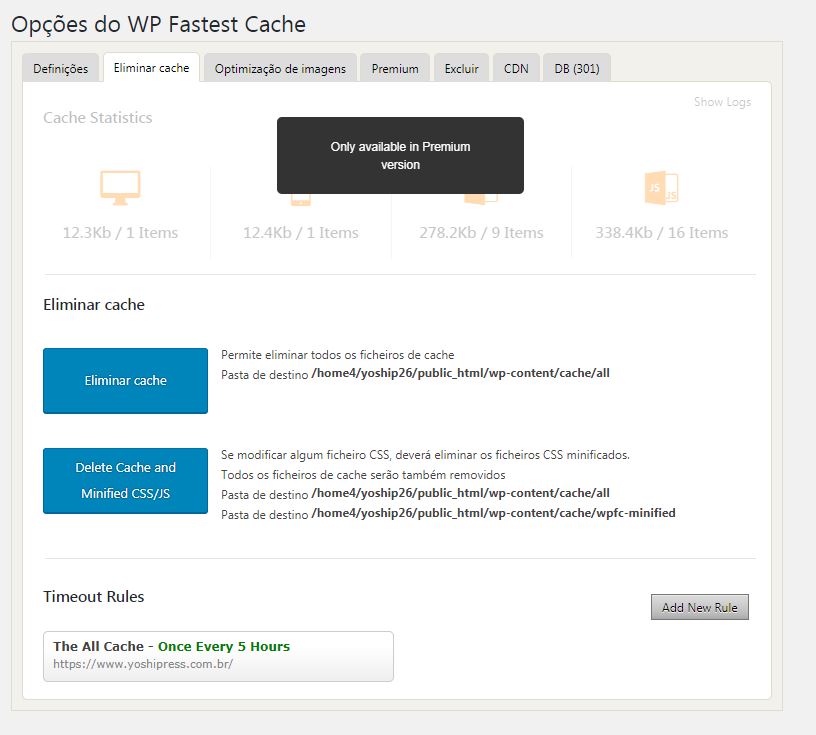Click the 338.4Kb / 16 Items statistic
816x735 pixels.
pyautogui.click(x=661, y=232)
